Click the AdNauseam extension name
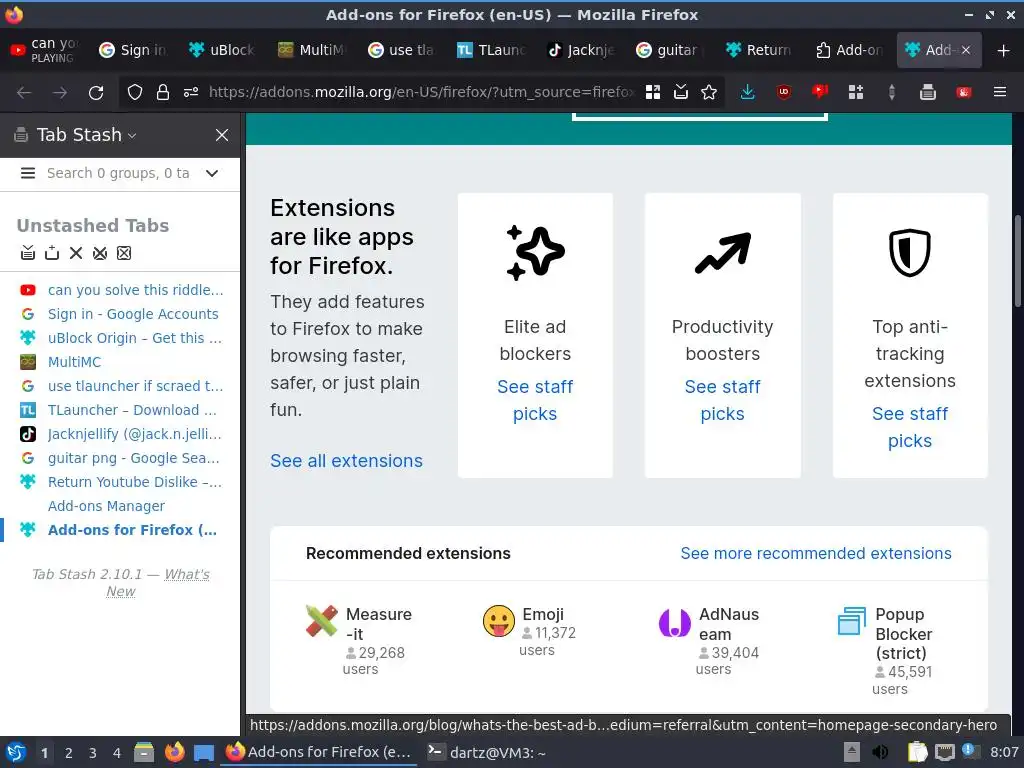Image resolution: width=1024 pixels, height=768 pixels. 729,624
